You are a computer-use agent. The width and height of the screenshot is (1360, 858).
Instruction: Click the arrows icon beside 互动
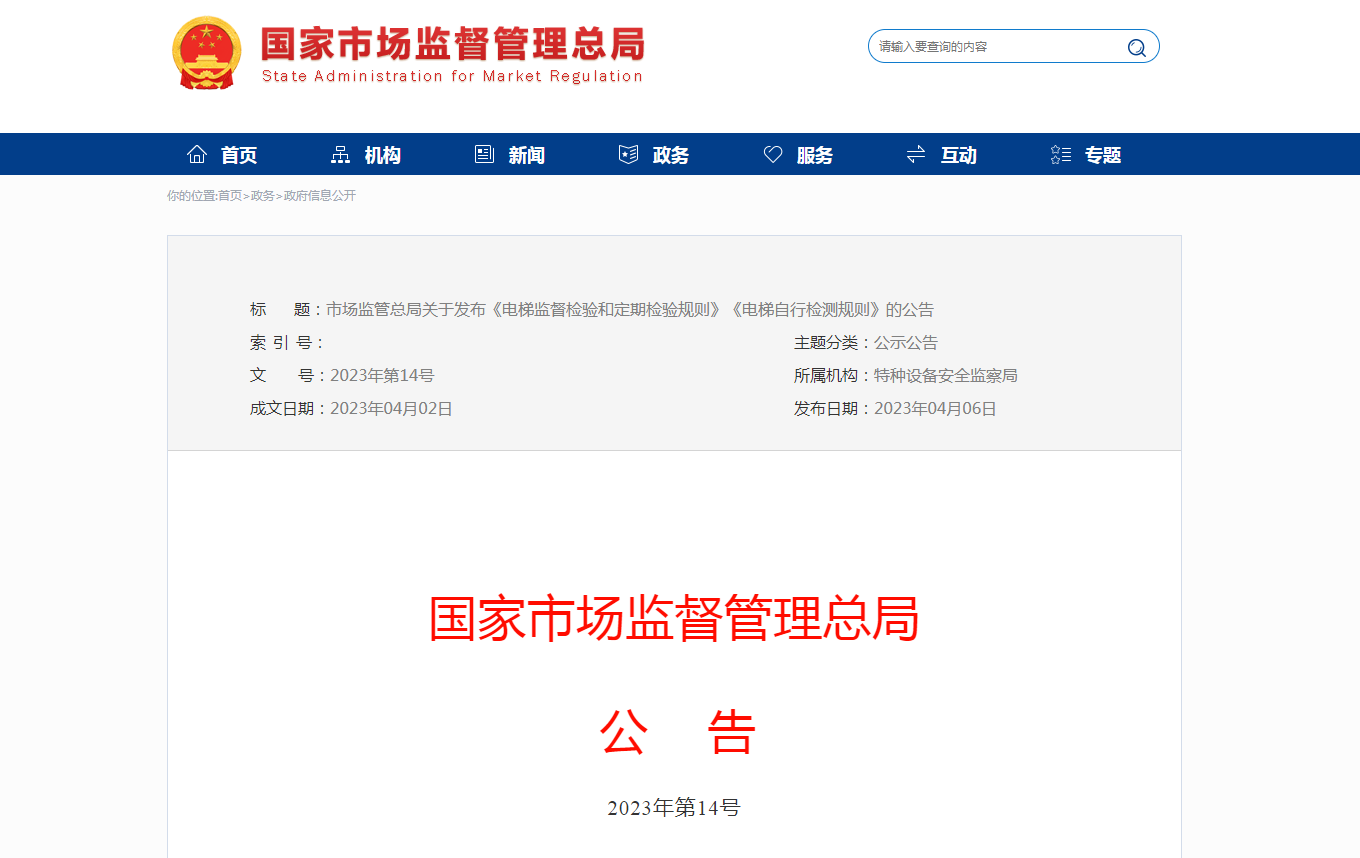point(916,154)
